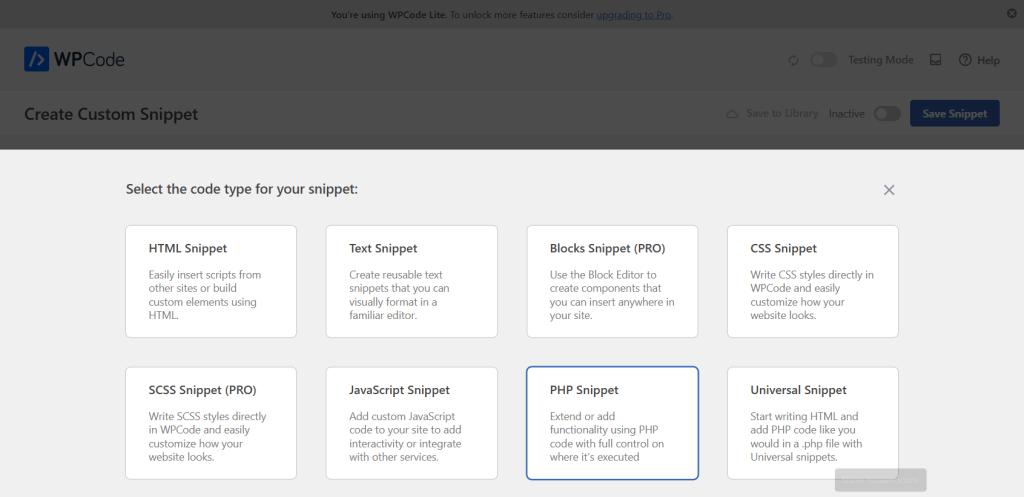
Task: Click 'Select the code type for your snippet:' heading
Action: point(242,190)
